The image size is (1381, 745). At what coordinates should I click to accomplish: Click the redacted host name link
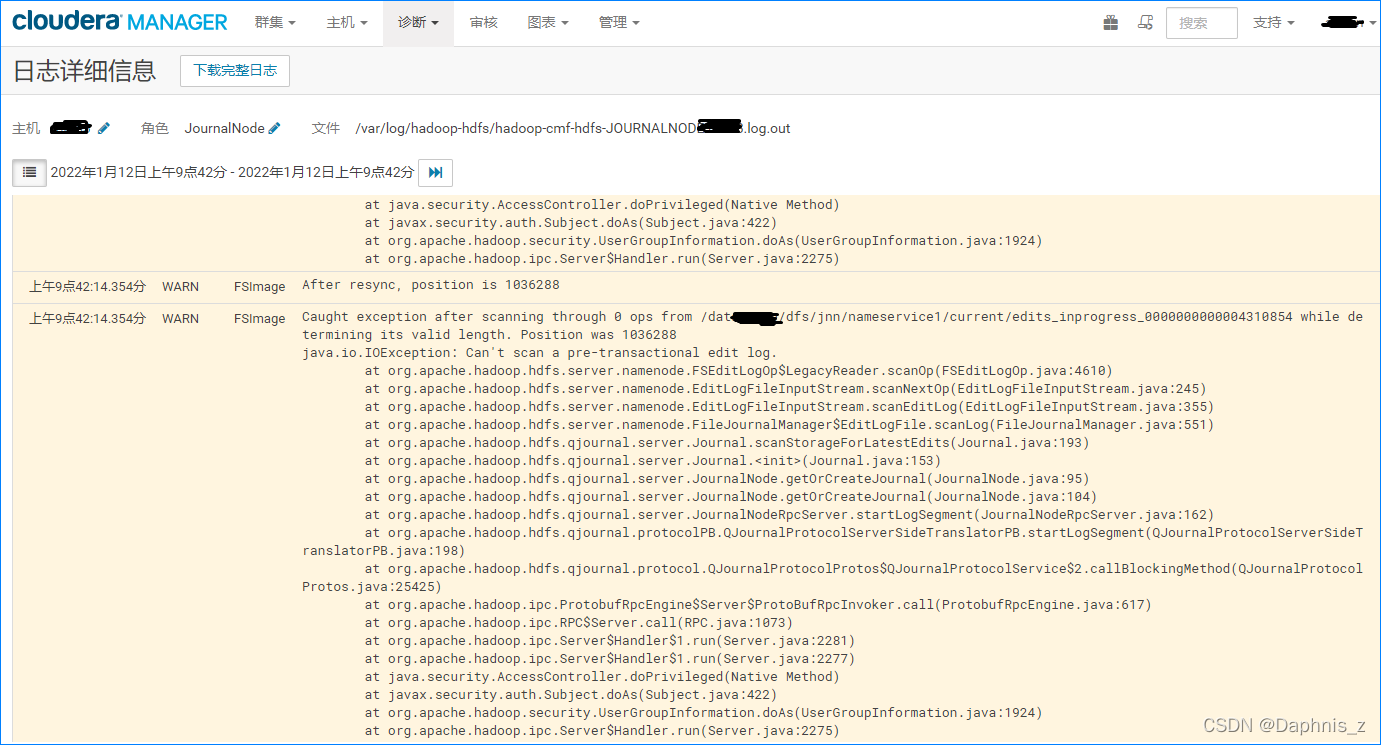click(x=70, y=127)
